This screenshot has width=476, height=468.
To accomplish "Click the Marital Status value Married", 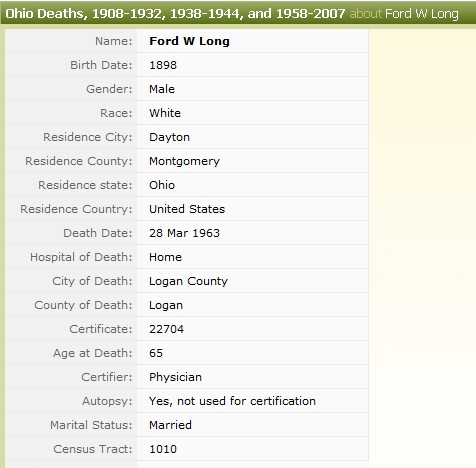I will (x=170, y=425).
